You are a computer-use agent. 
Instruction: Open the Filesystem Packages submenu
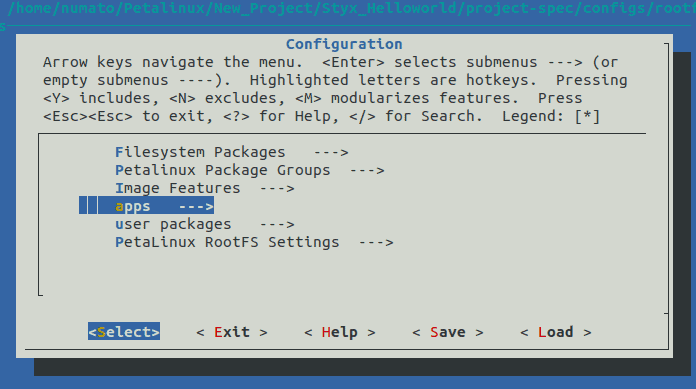231,152
